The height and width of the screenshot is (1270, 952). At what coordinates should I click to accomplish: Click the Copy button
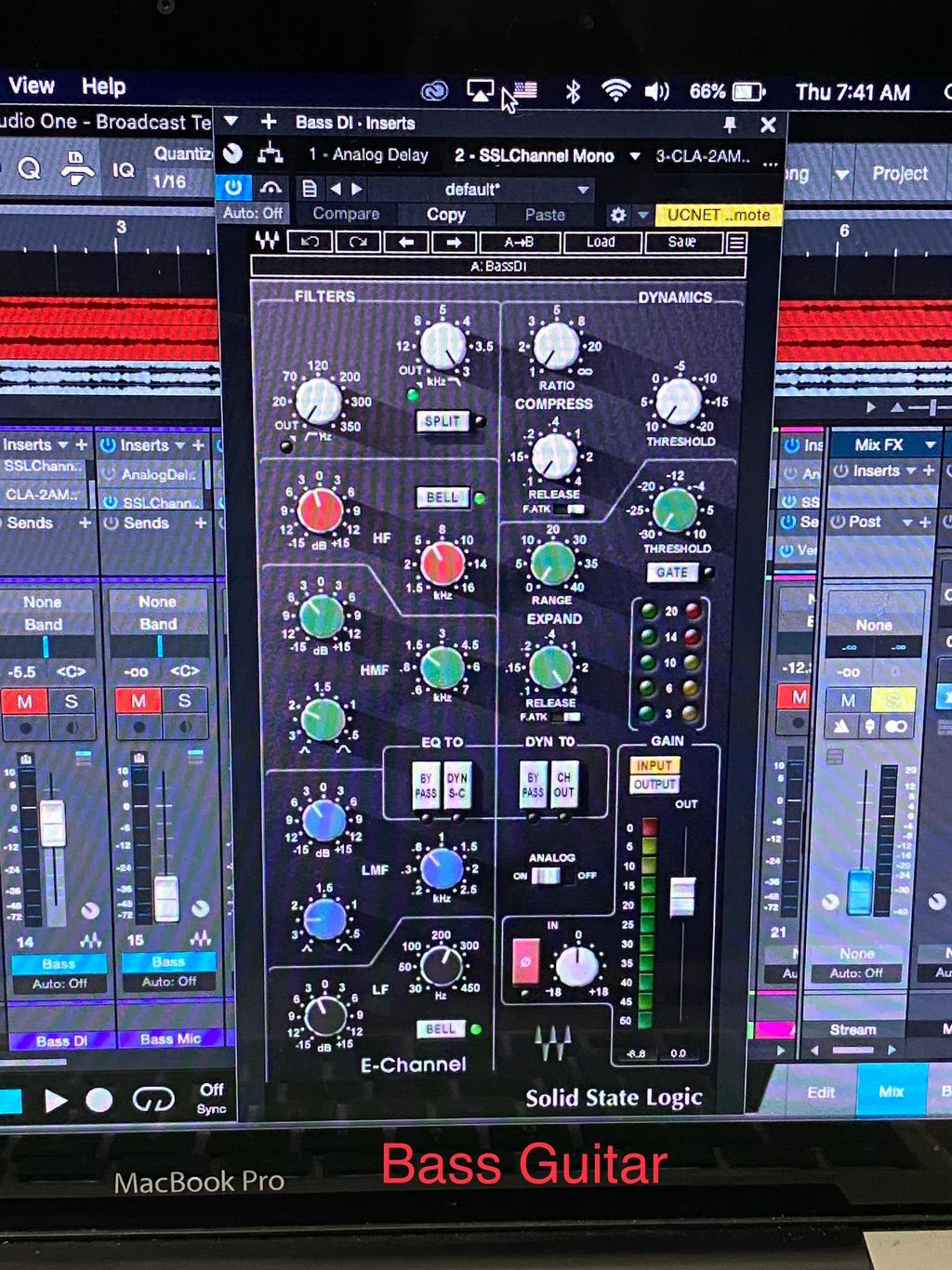(x=445, y=214)
